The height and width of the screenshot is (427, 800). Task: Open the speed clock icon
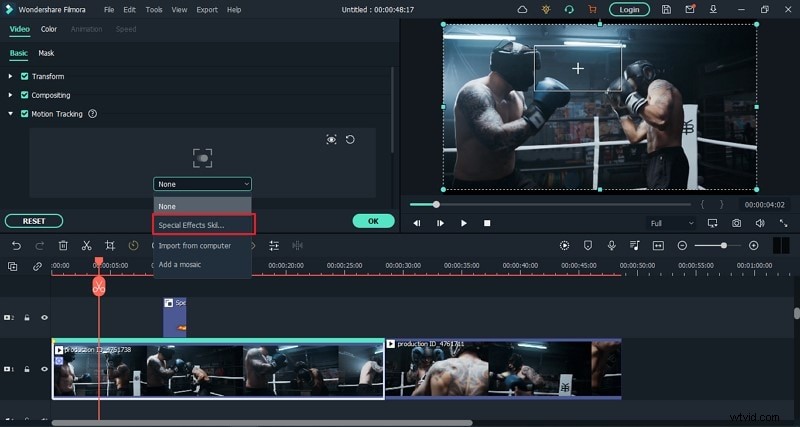pos(133,246)
